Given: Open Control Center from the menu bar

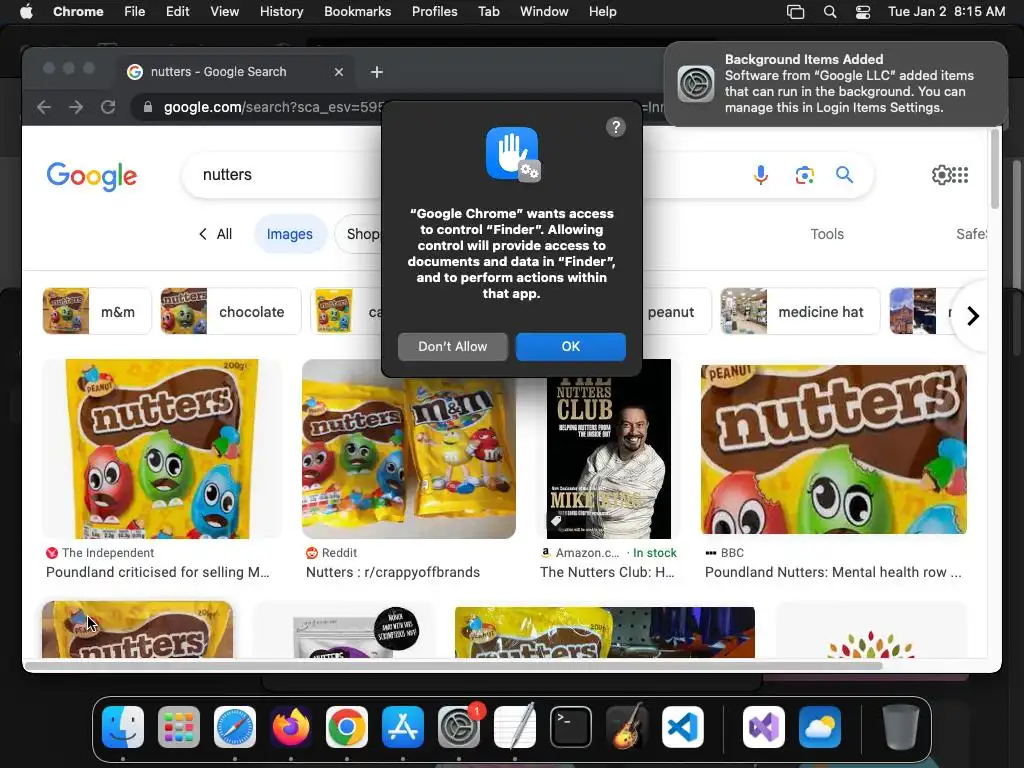Looking at the screenshot, I should [x=863, y=12].
